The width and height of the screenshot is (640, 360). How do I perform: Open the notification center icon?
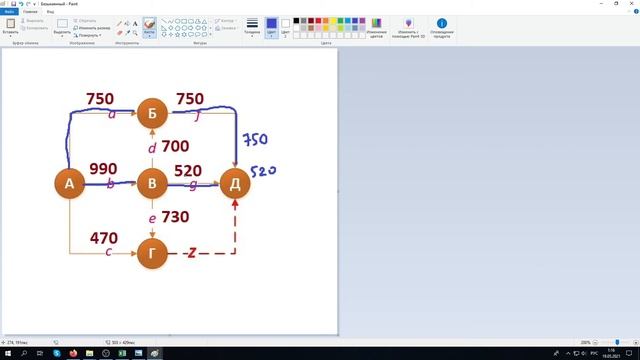point(629,353)
